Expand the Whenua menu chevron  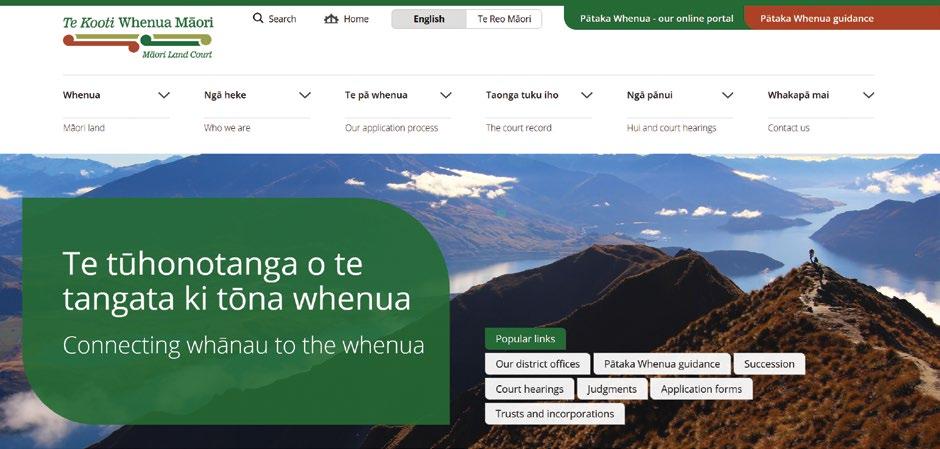(164, 95)
